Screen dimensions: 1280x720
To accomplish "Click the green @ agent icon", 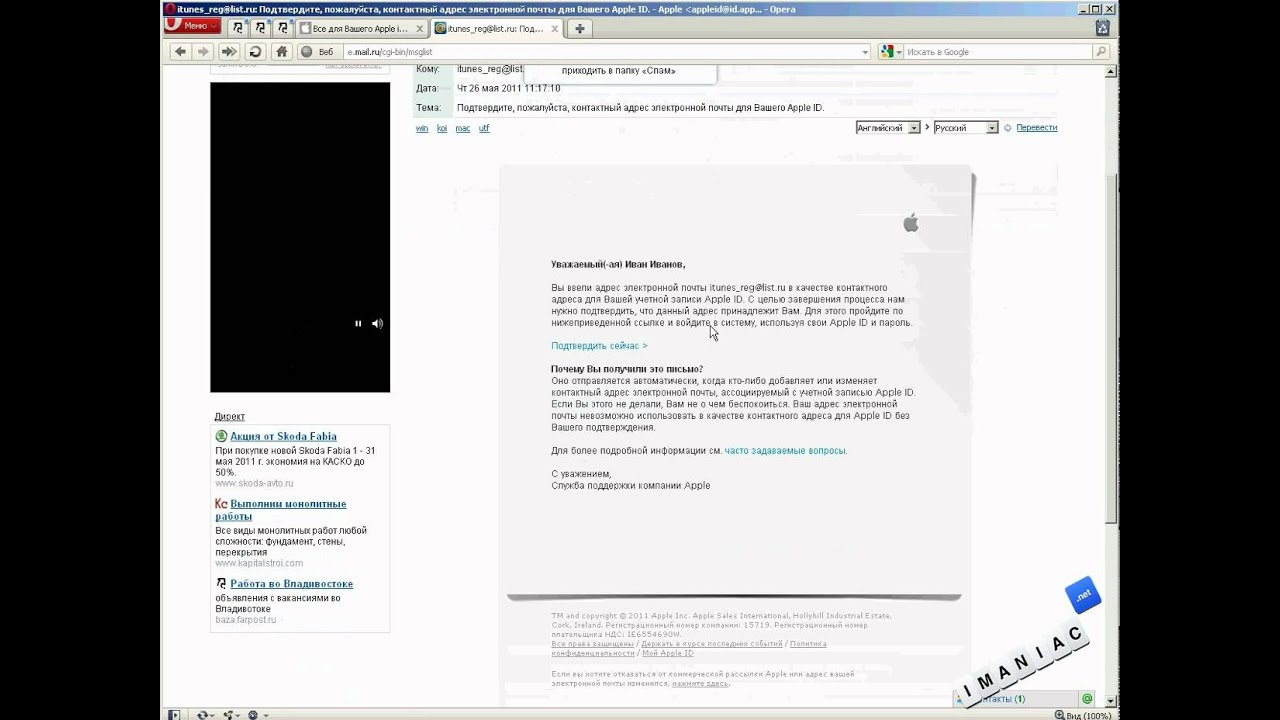I will [x=1087, y=699].
